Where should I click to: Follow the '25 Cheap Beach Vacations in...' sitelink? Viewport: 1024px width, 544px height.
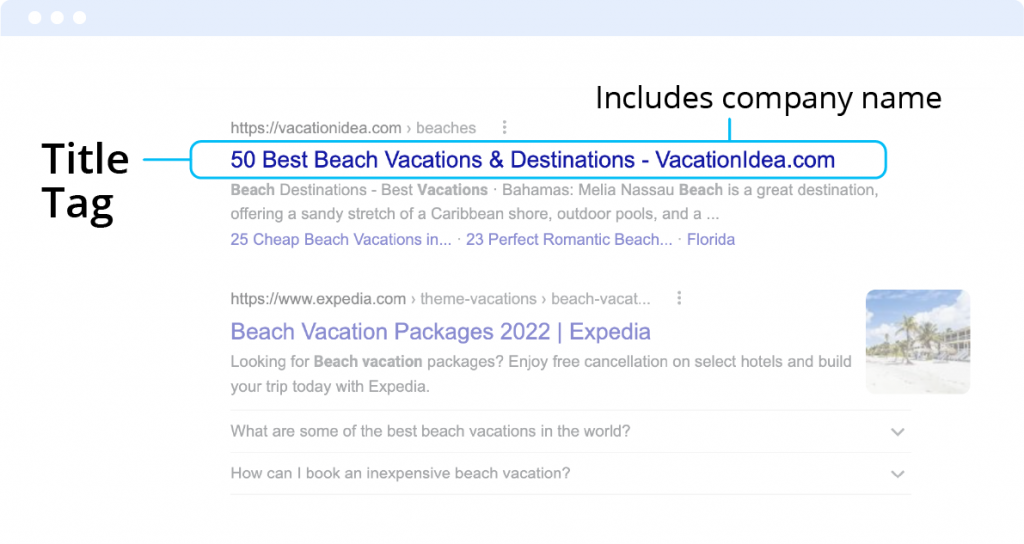[x=341, y=240]
